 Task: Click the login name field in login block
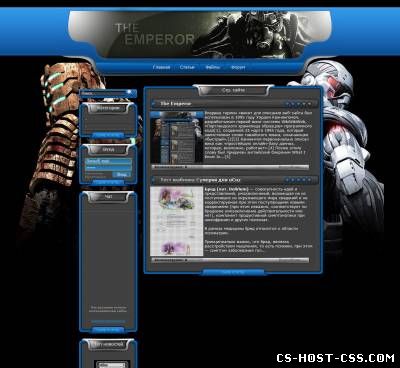pyautogui.click(x=108, y=161)
